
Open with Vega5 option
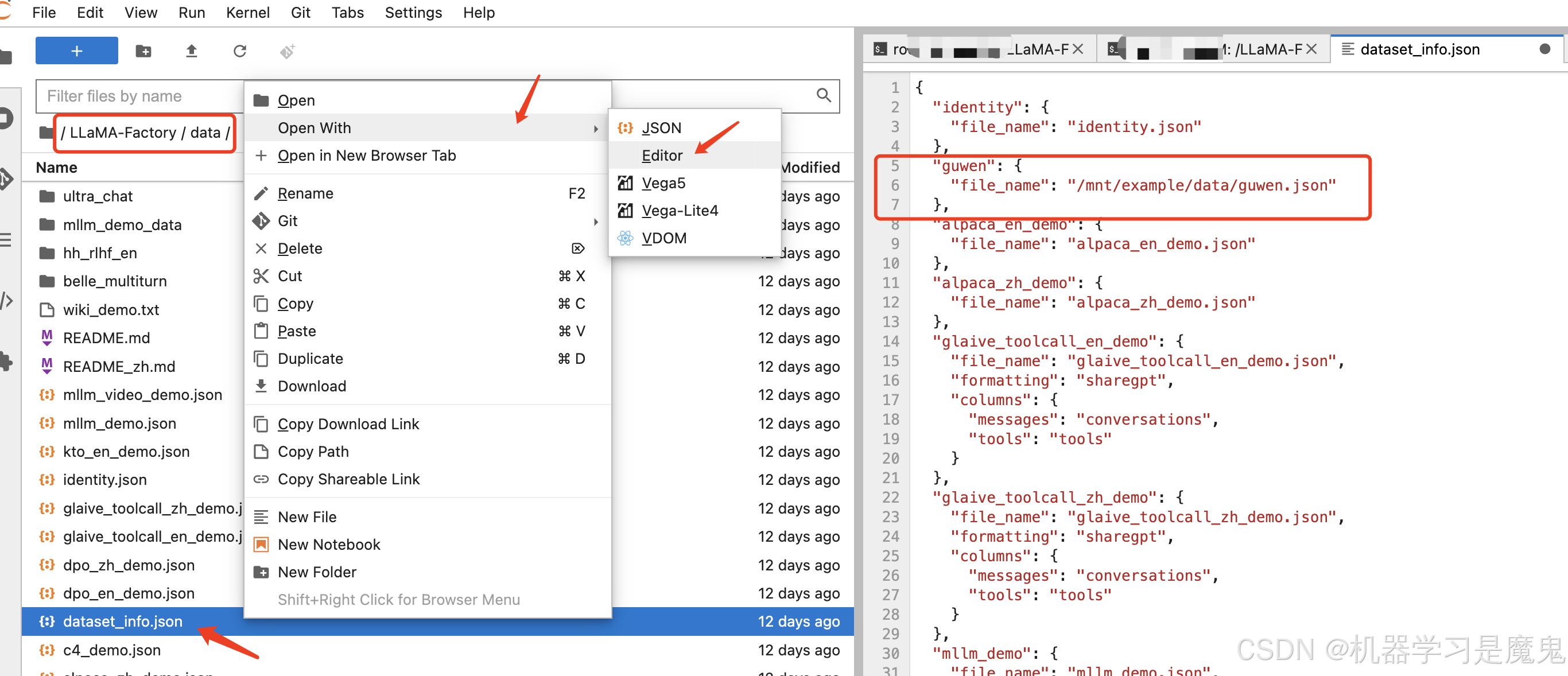694,183
